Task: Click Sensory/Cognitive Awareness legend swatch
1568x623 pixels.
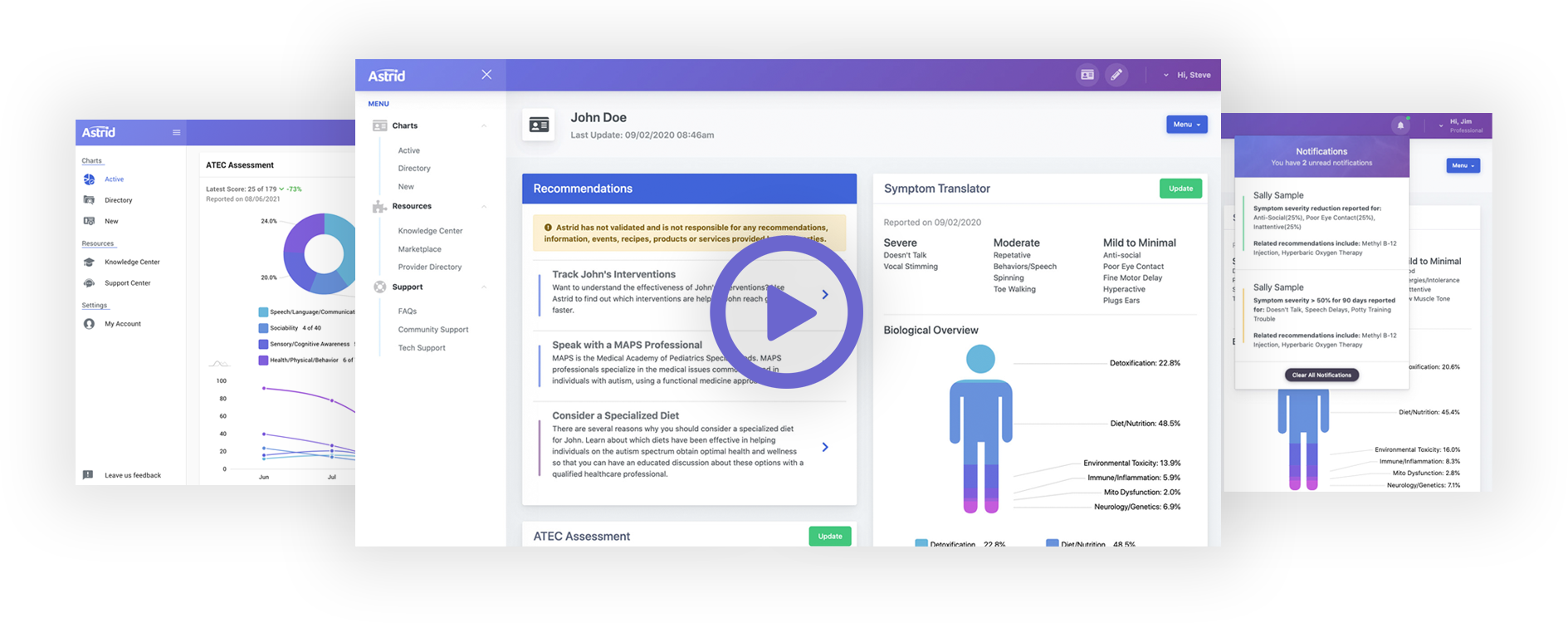Action: tap(263, 344)
